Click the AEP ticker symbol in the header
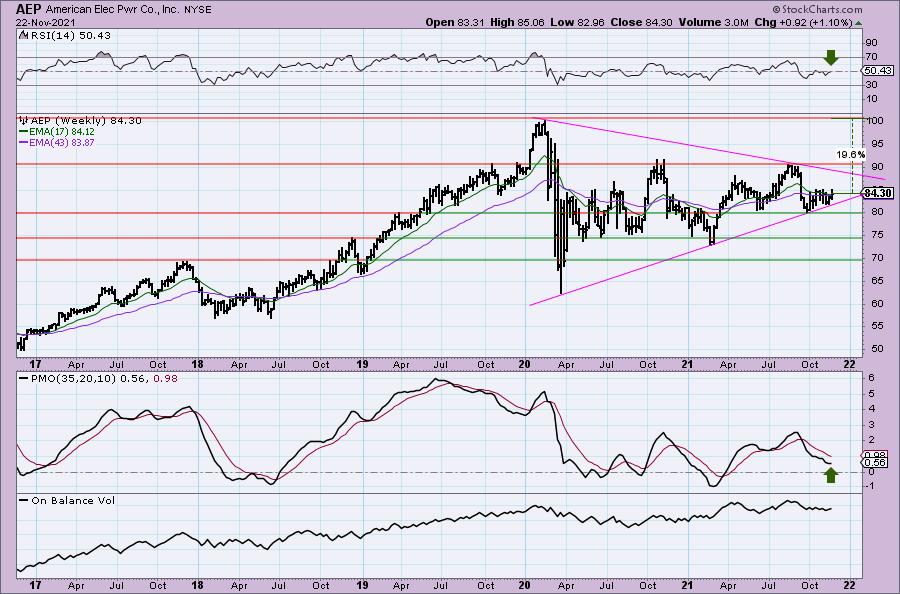This screenshot has width=900, height=594. pyautogui.click(x=29, y=9)
